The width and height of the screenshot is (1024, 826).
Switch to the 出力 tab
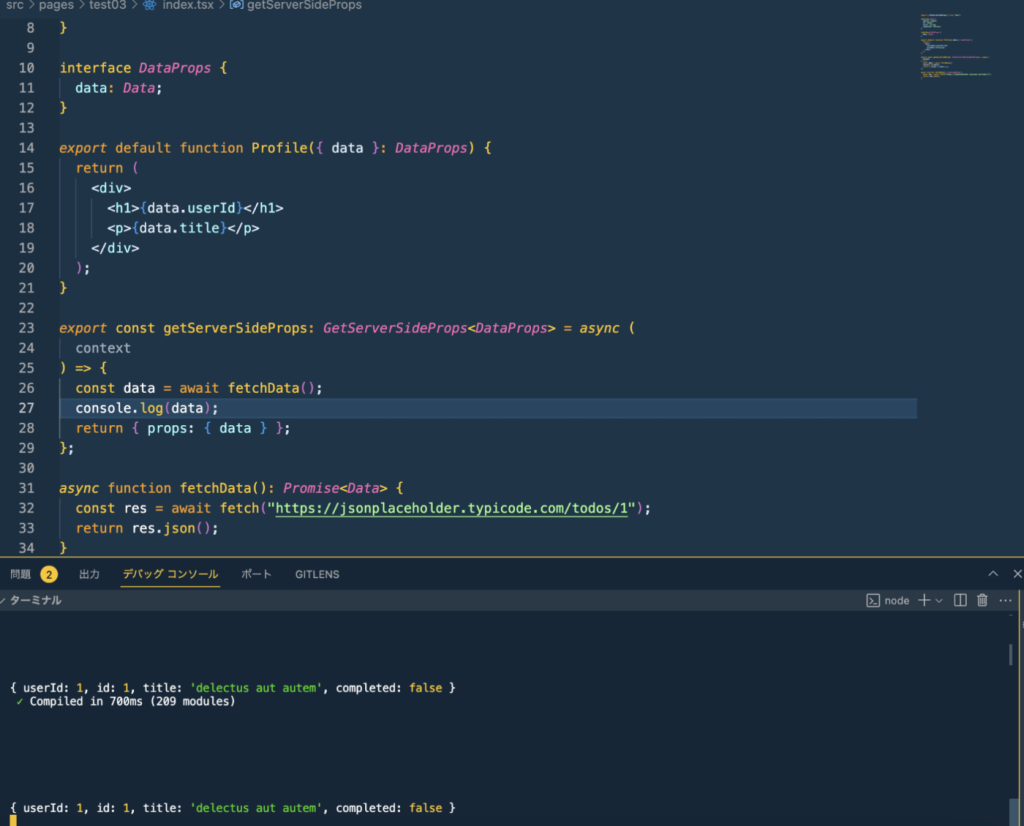pyautogui.click(x=90, y=574)
